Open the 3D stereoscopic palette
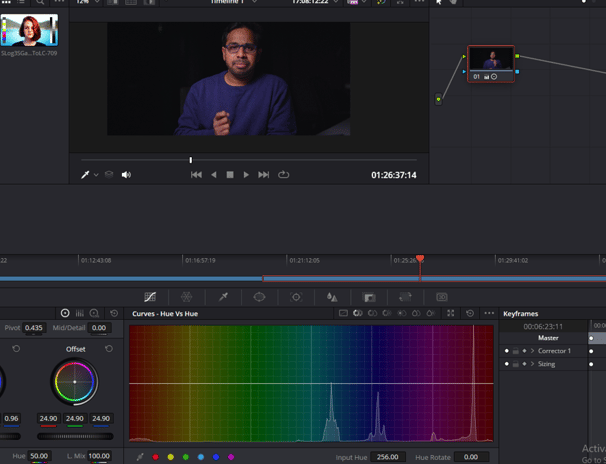This screenshot has width=606, height=464. [x=442, y=297]
